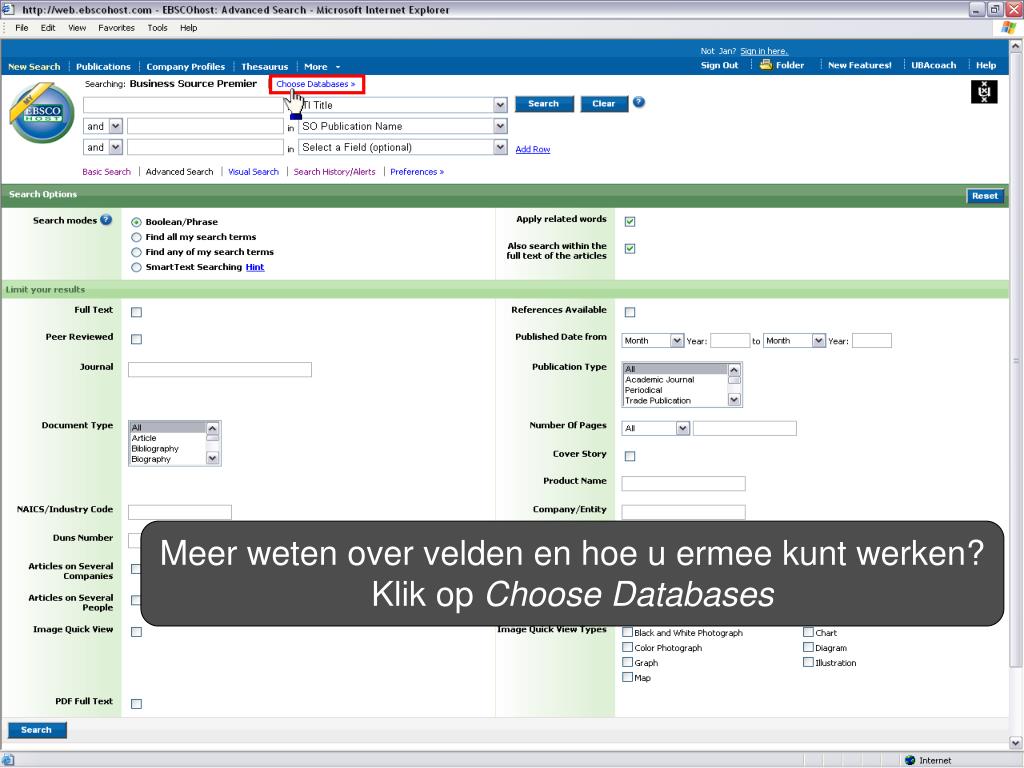Open the Tools menu
The width and height of the screenshot is (1024, 768).
(157, 28)
